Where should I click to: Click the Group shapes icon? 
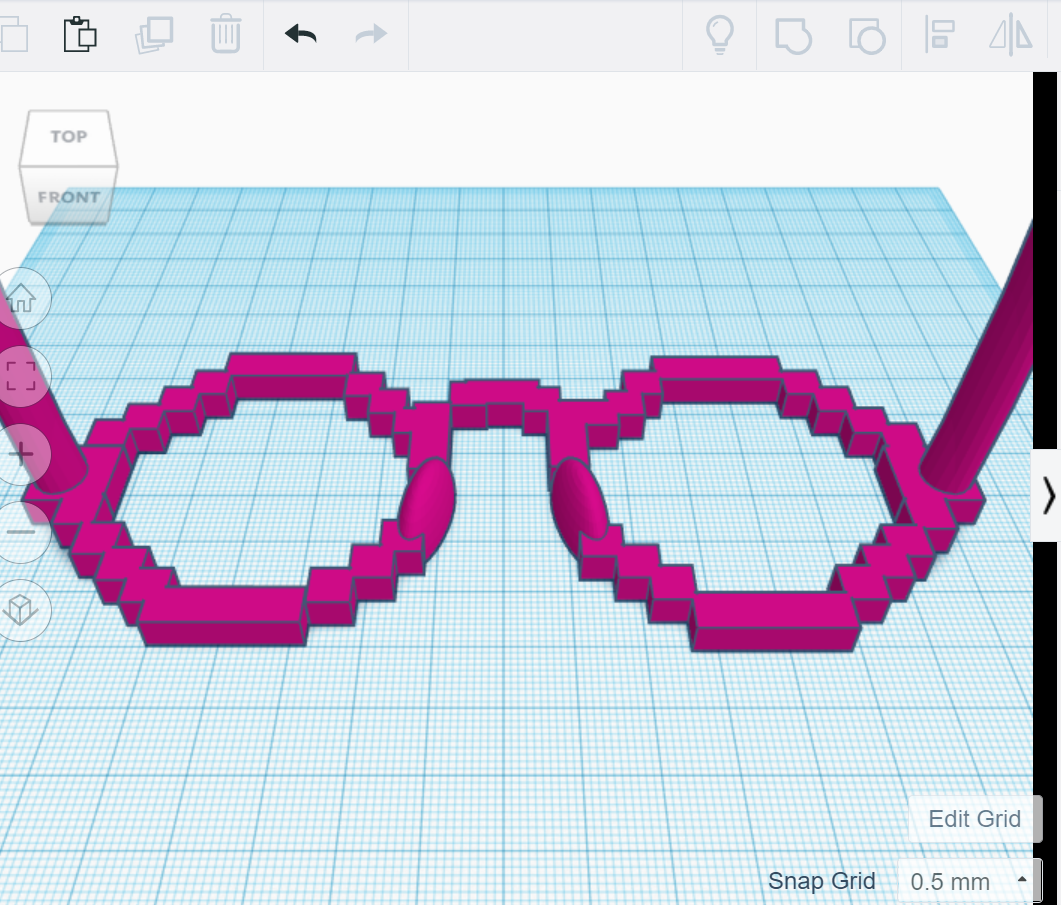point(793,36)
